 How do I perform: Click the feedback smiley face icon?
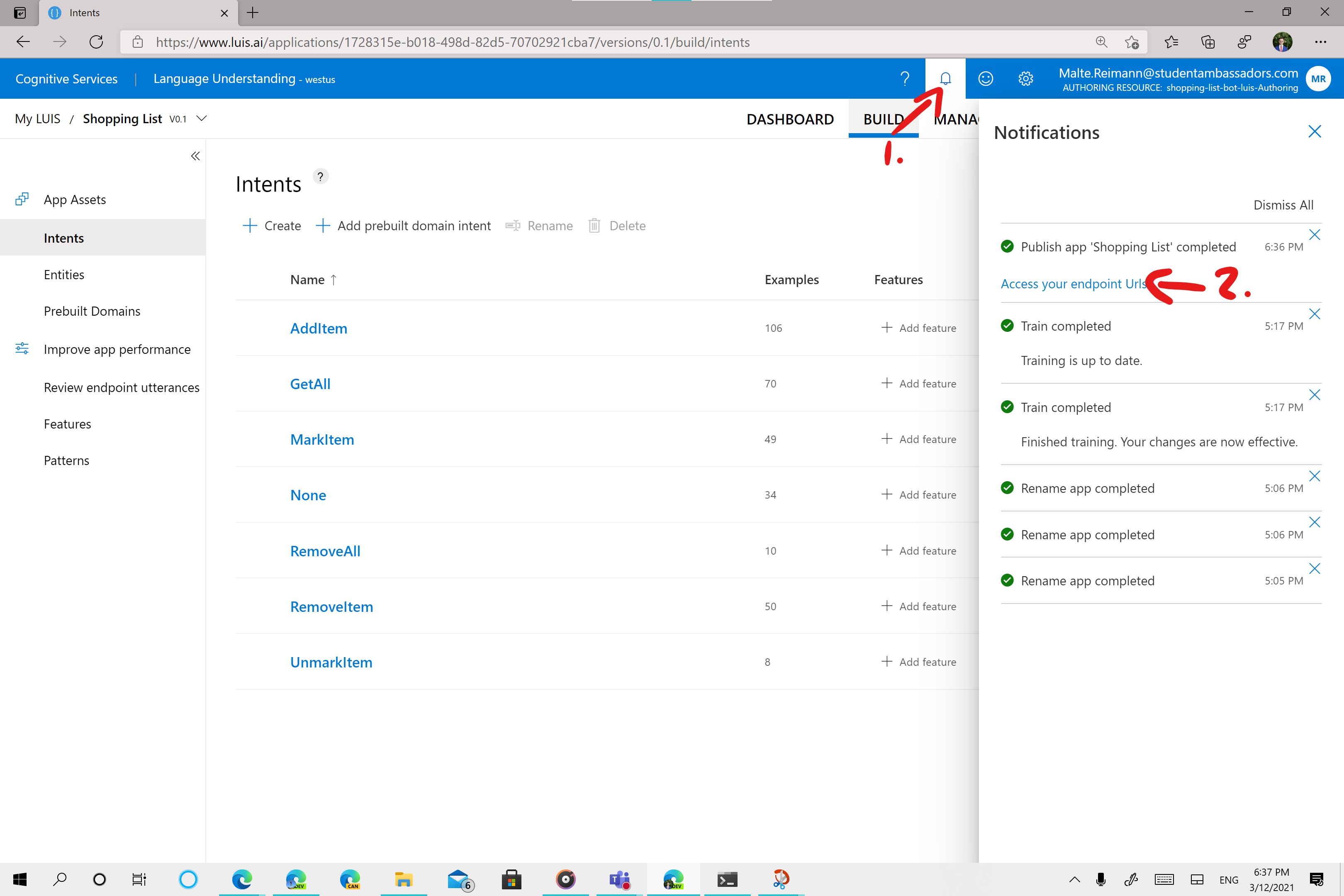click(x=986, y=78)
